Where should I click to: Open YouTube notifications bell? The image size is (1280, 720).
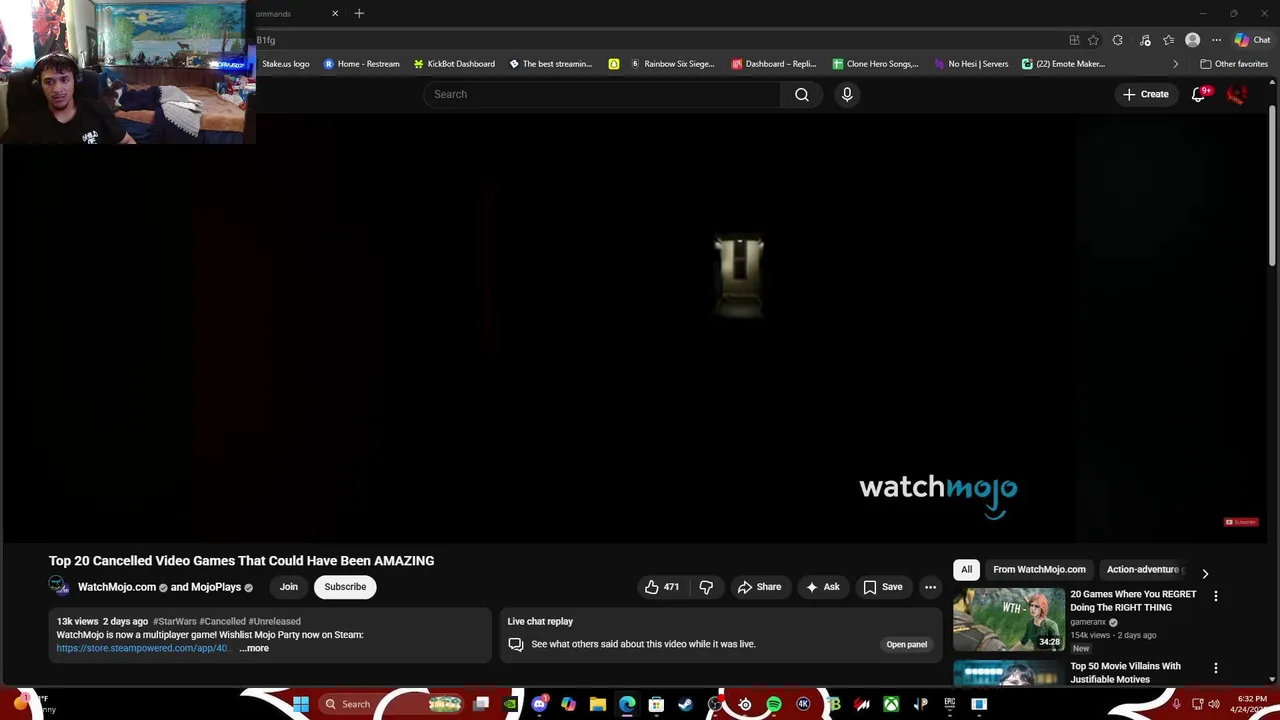(1198, 94)
